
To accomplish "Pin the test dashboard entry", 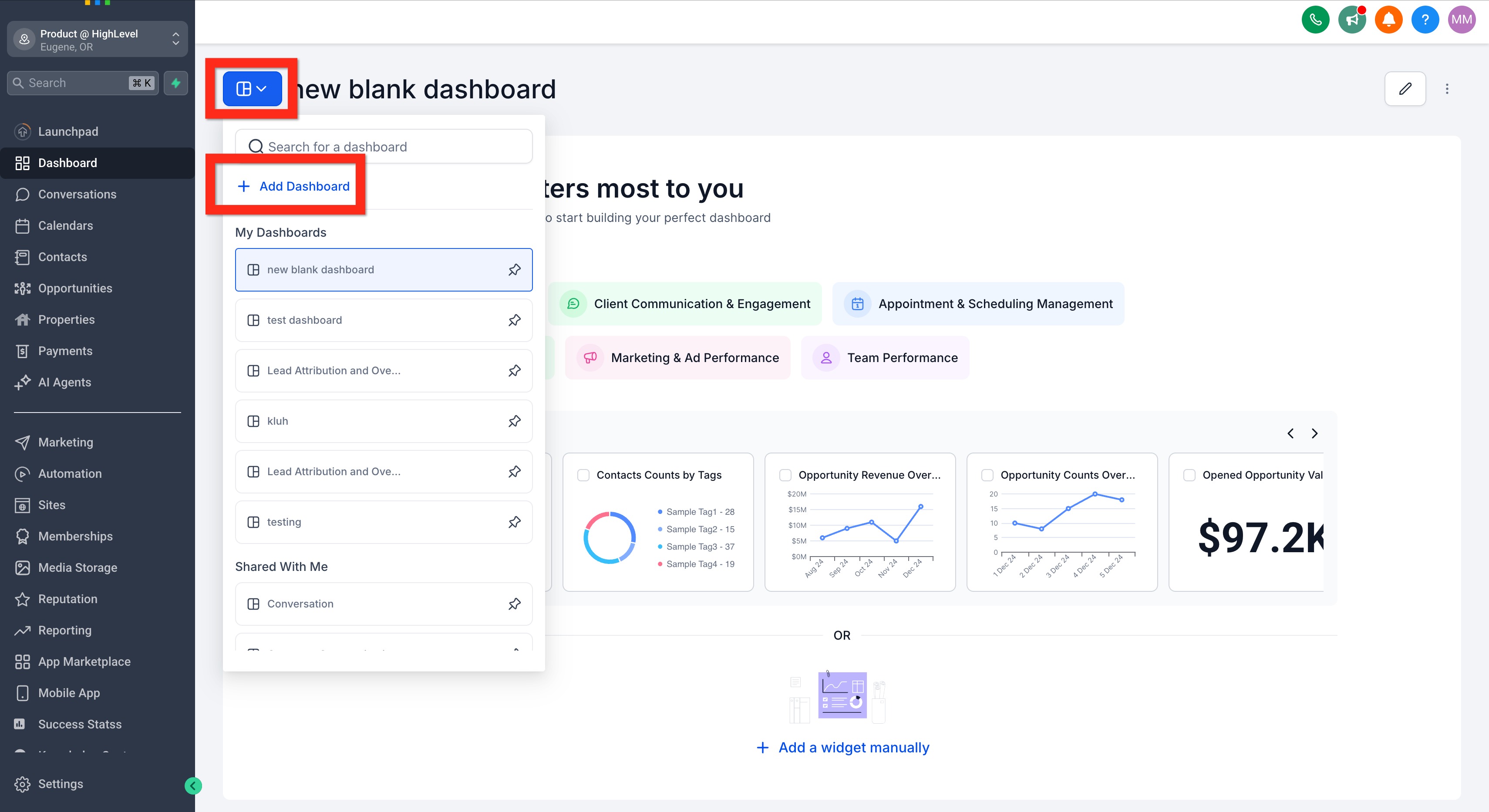I will point(514,320).
